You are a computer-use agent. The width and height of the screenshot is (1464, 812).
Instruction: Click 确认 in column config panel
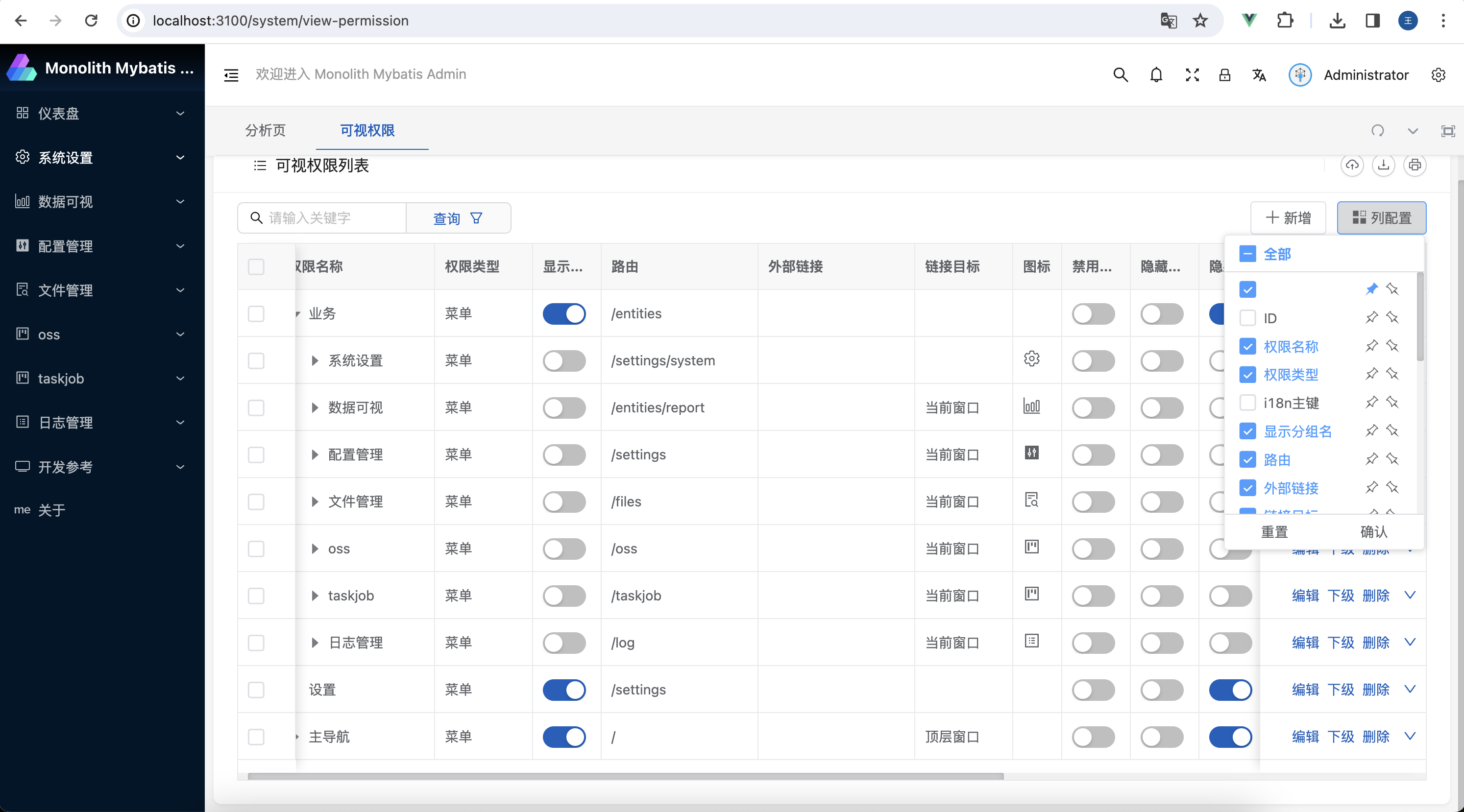point(1374,532)
